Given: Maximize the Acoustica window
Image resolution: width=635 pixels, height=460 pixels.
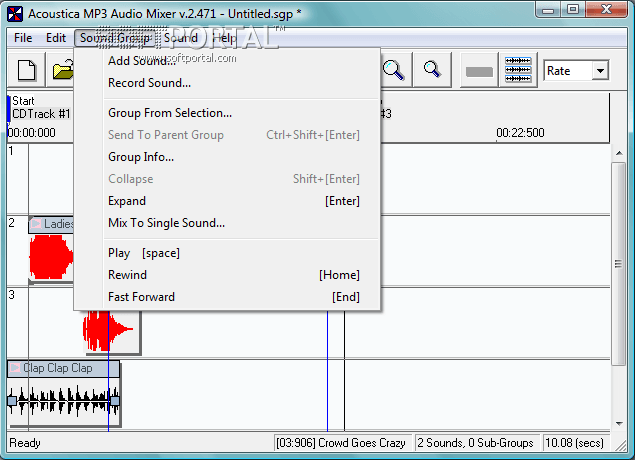Looking at the screenshot, I should tap(573, 9).
